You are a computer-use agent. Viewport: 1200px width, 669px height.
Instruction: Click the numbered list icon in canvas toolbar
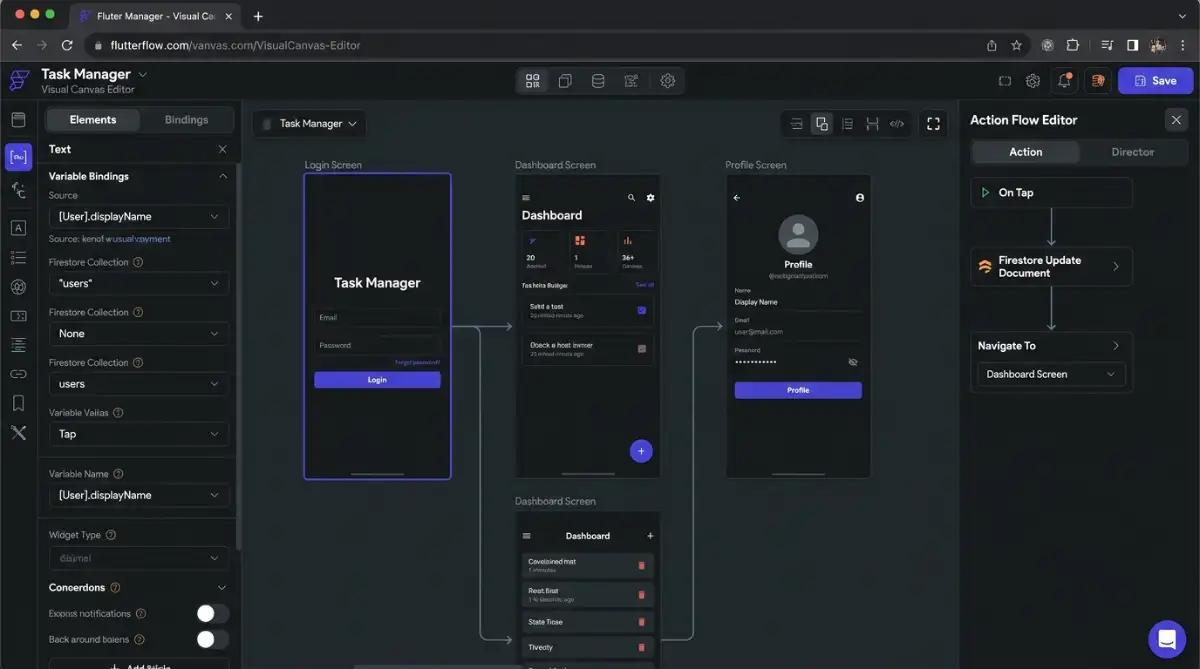point(847,124)
